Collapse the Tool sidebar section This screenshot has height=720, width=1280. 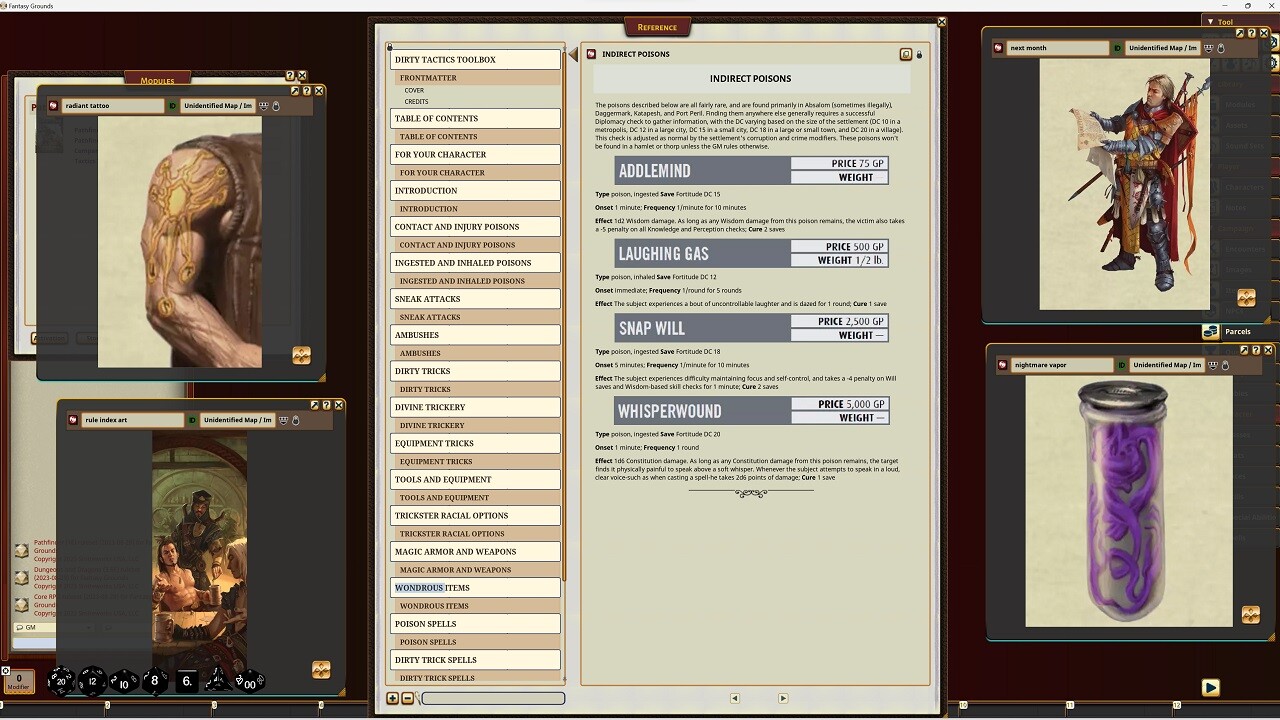pyautogui.click(x=1210, y=21)
